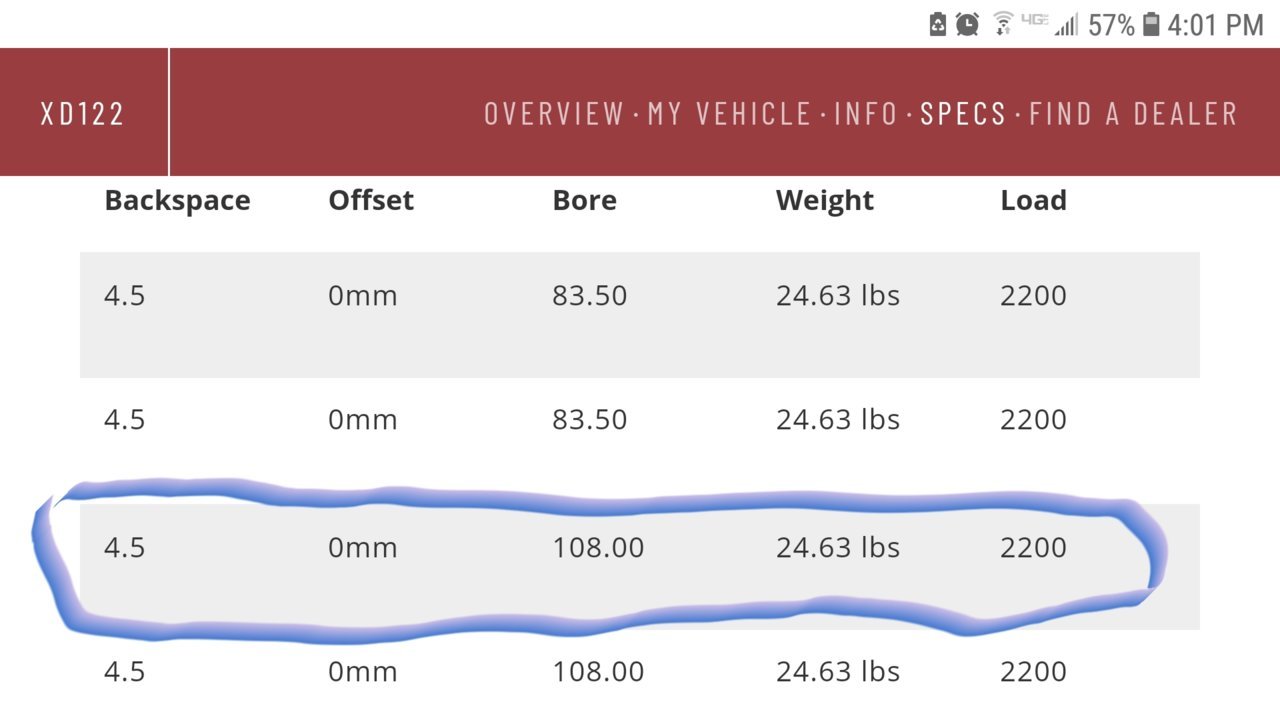Click the Offset column header

tap(371, 200)
